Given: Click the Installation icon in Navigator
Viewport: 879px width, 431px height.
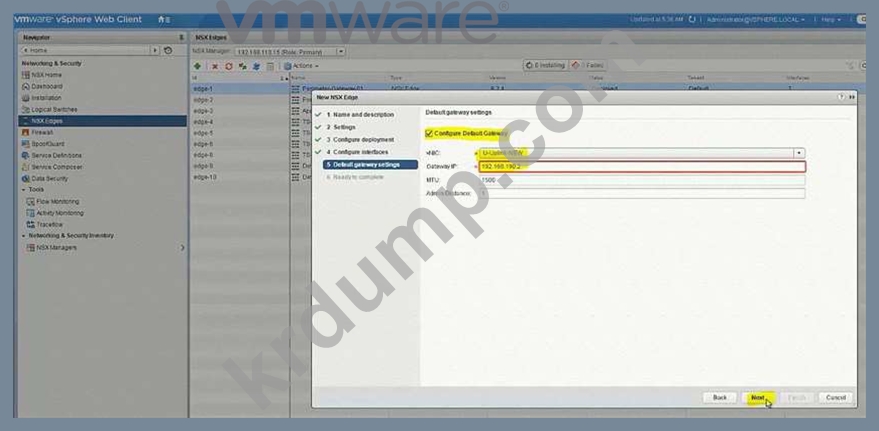Looking at the screenshot, I should tap(26, 98).
